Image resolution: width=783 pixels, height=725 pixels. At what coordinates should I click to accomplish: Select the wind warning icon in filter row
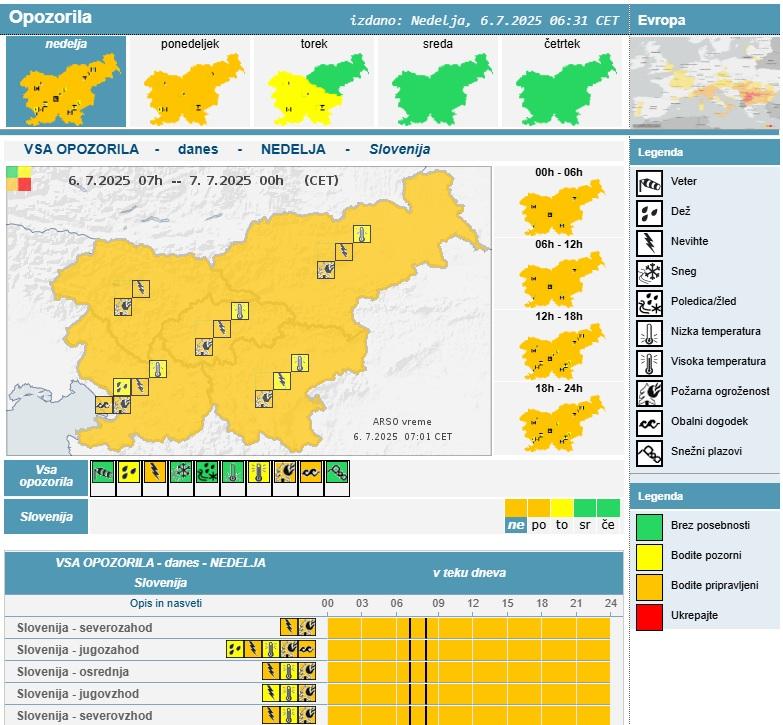[x=103, y=473]
